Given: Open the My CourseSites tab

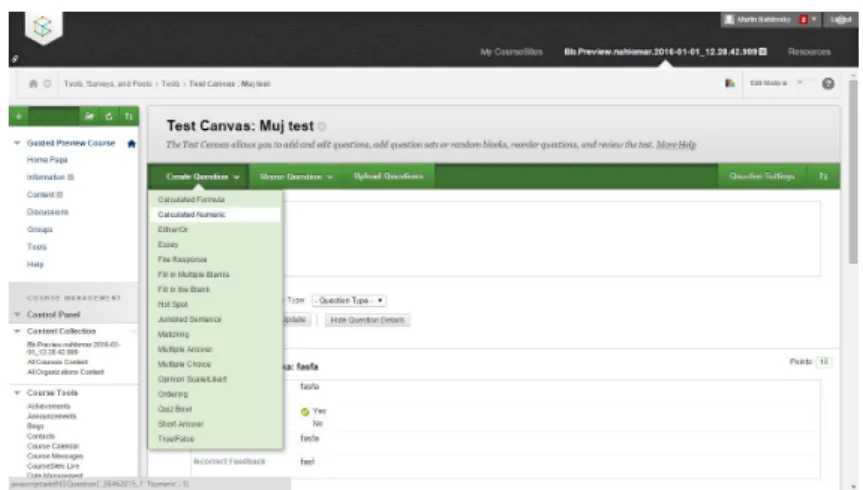Looking at the screenshot, I should click(511, 52).
